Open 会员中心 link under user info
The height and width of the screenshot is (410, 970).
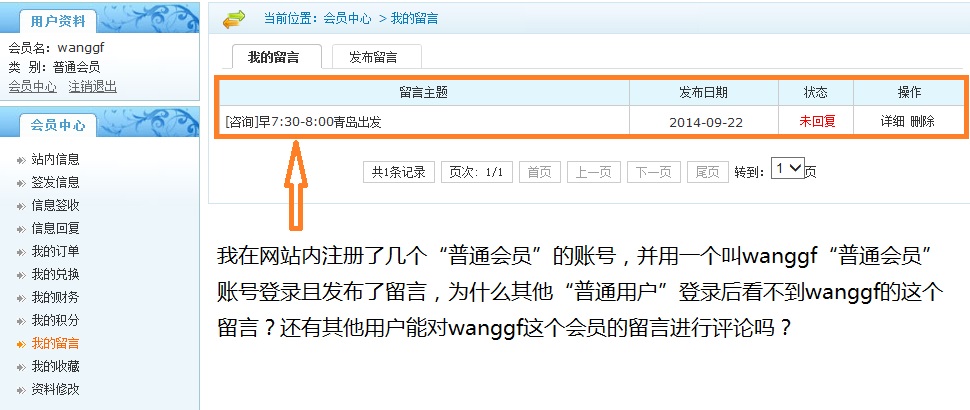(x=32, y=87)
